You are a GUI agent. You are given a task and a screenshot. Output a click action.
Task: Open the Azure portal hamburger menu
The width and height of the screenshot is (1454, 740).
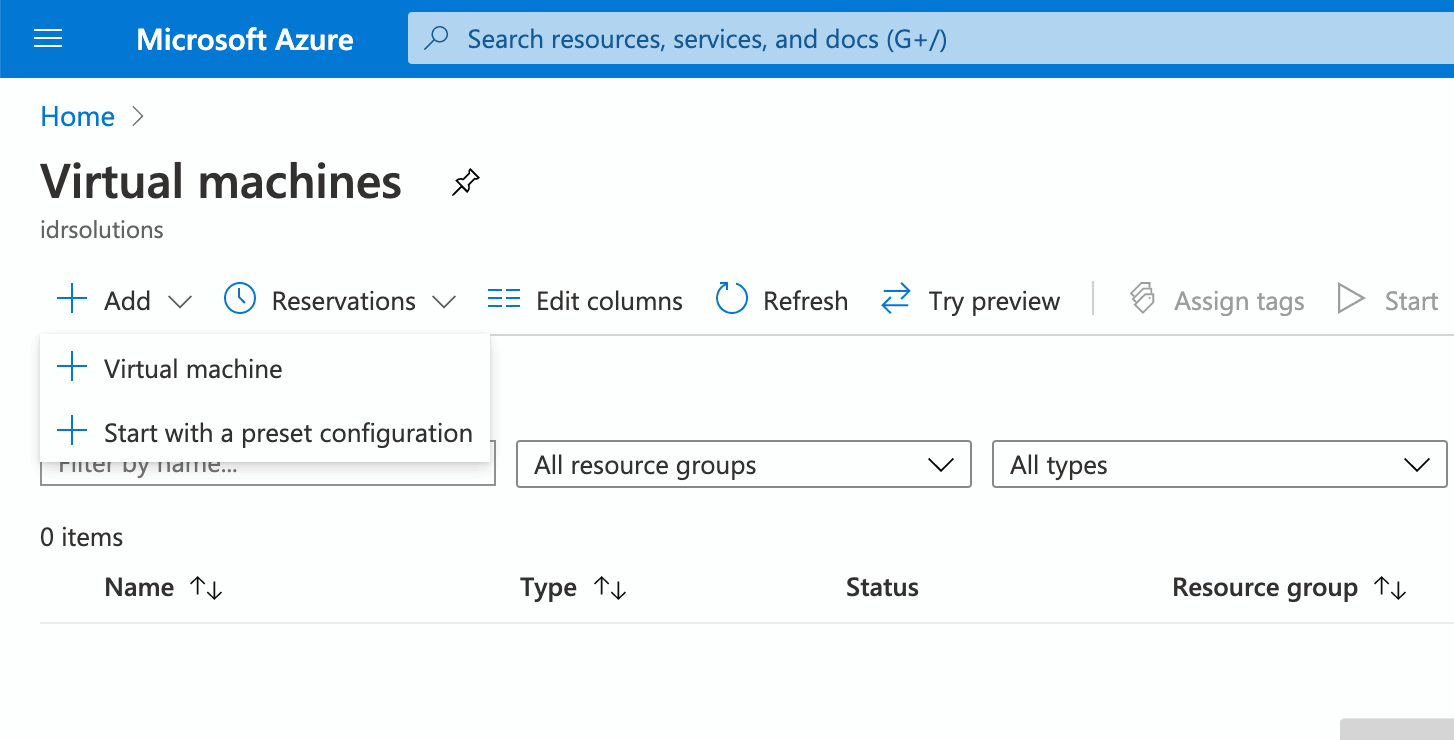click(x=47, y=39)
